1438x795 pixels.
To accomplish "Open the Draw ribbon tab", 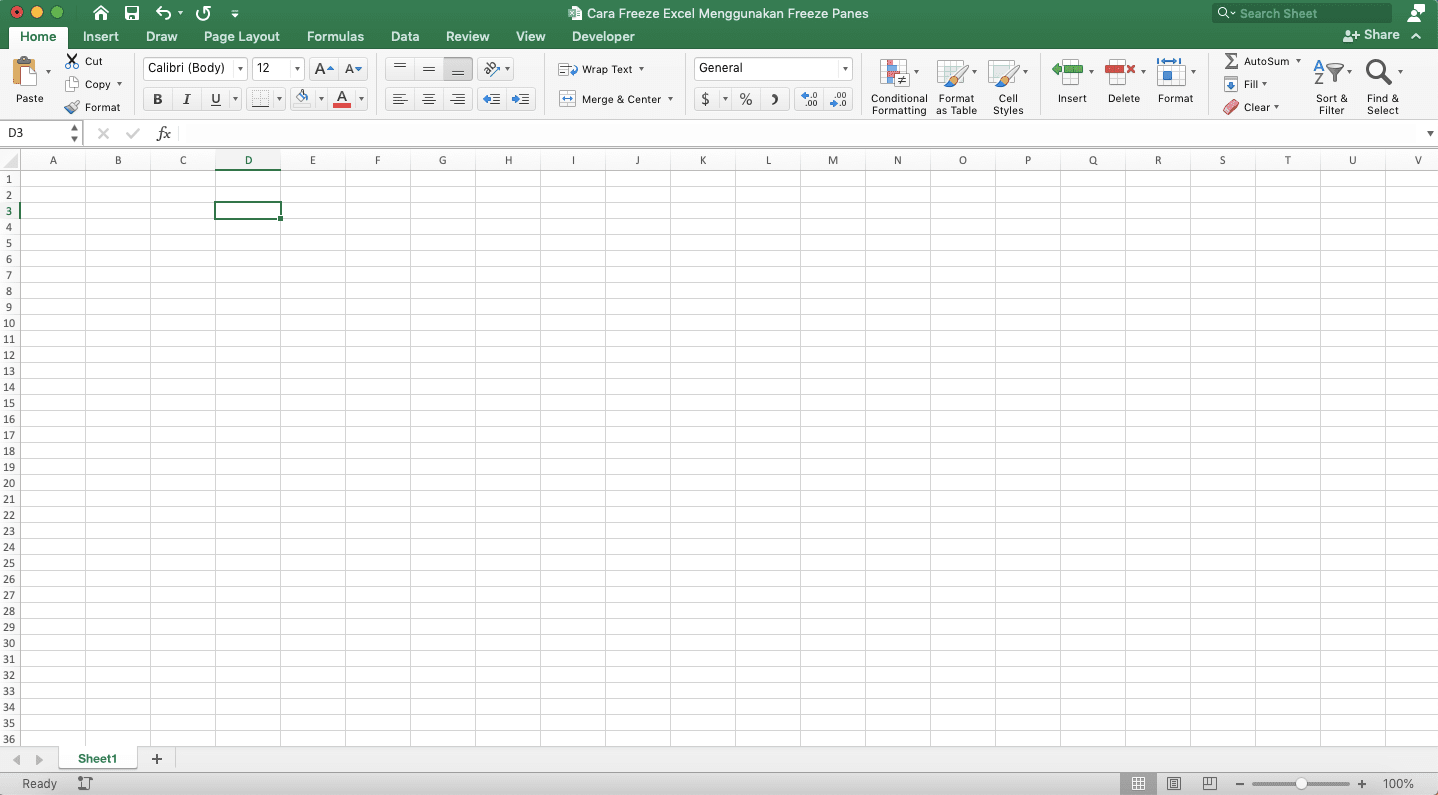I will coord(162,36).
